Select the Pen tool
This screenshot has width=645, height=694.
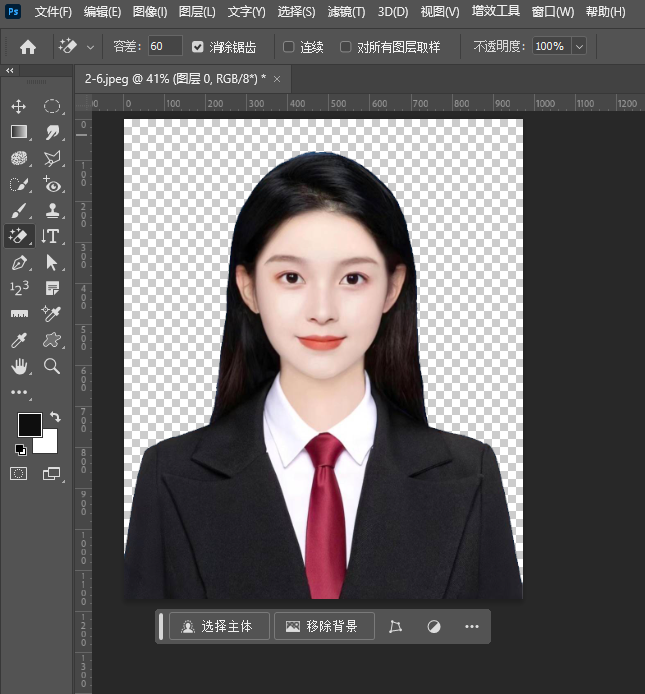[x=19, y=263]
